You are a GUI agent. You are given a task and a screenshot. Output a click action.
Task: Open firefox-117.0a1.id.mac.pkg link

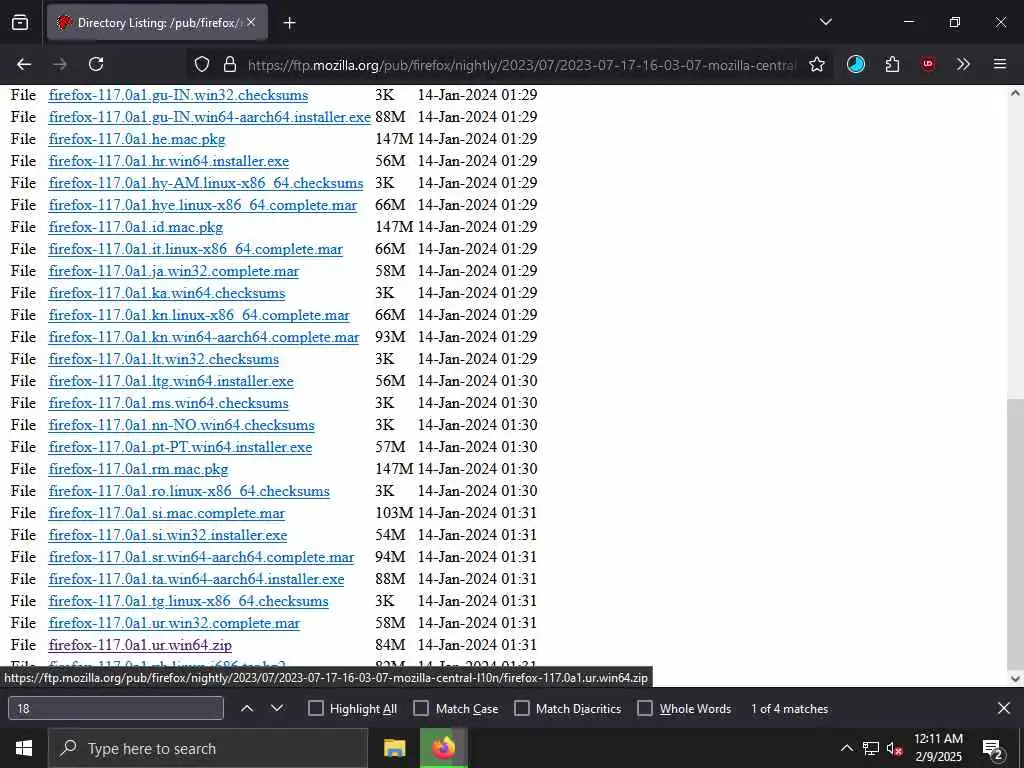[136, 227]
